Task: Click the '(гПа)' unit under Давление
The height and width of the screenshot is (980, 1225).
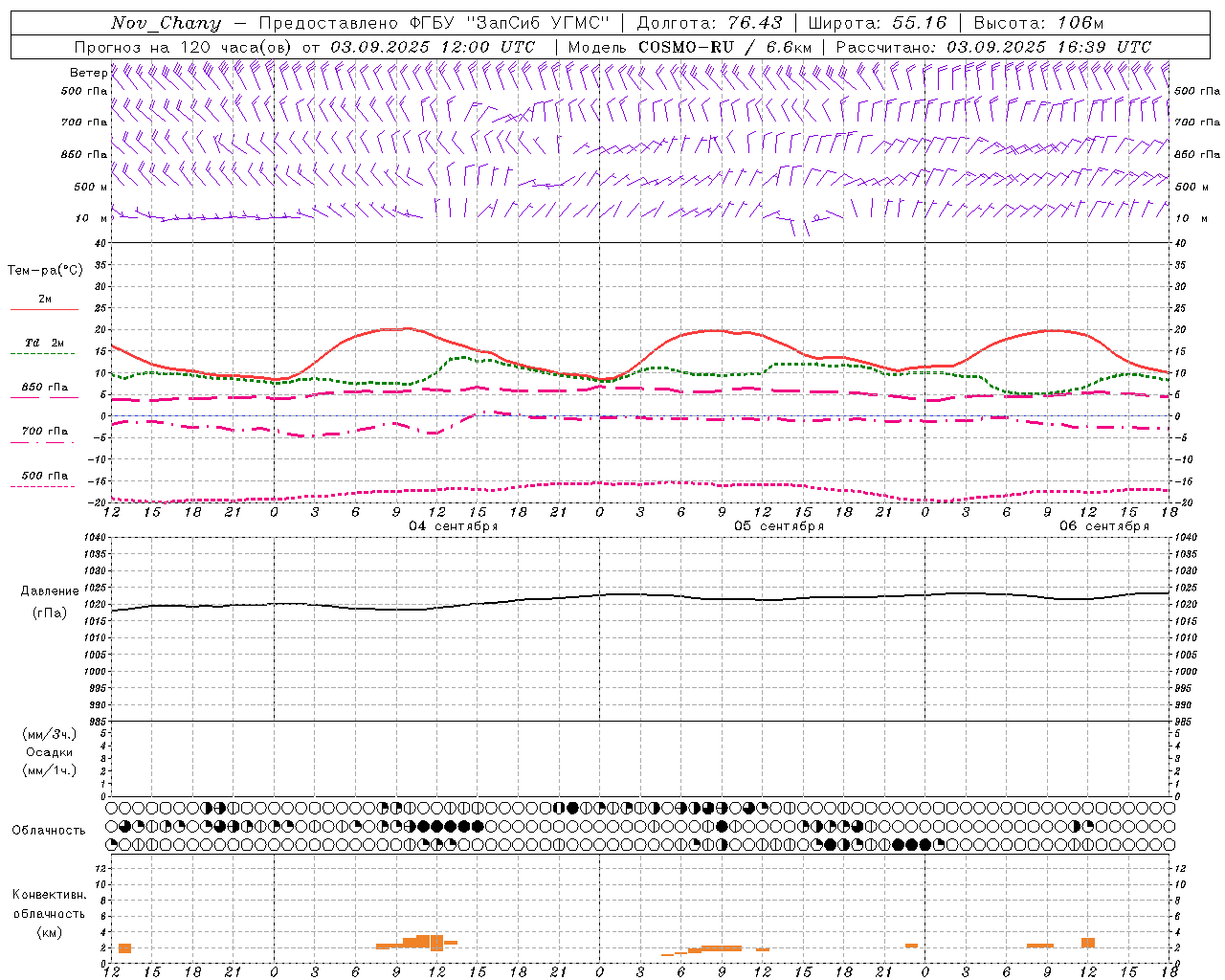Action: [x=50, y=612]
